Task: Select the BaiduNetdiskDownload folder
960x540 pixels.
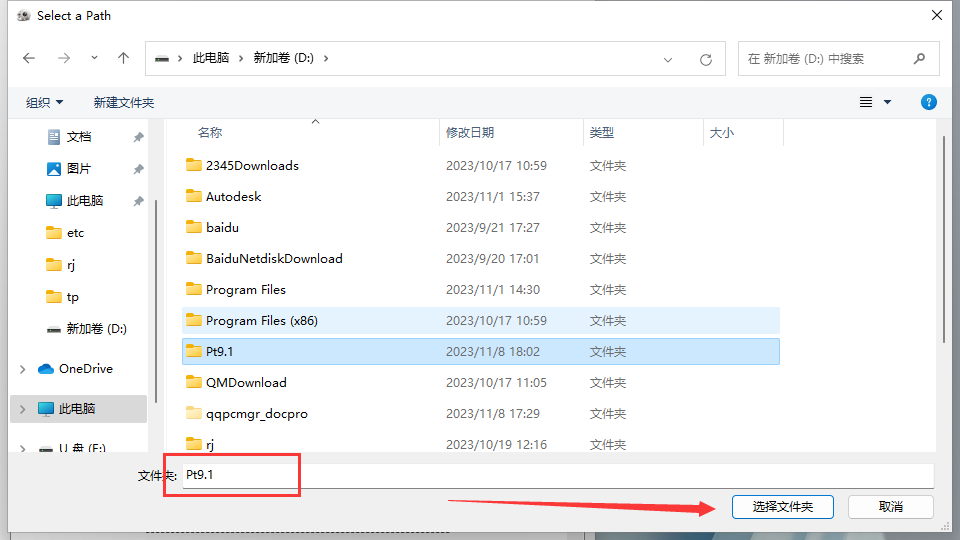Action: click(x=273, y=259)
